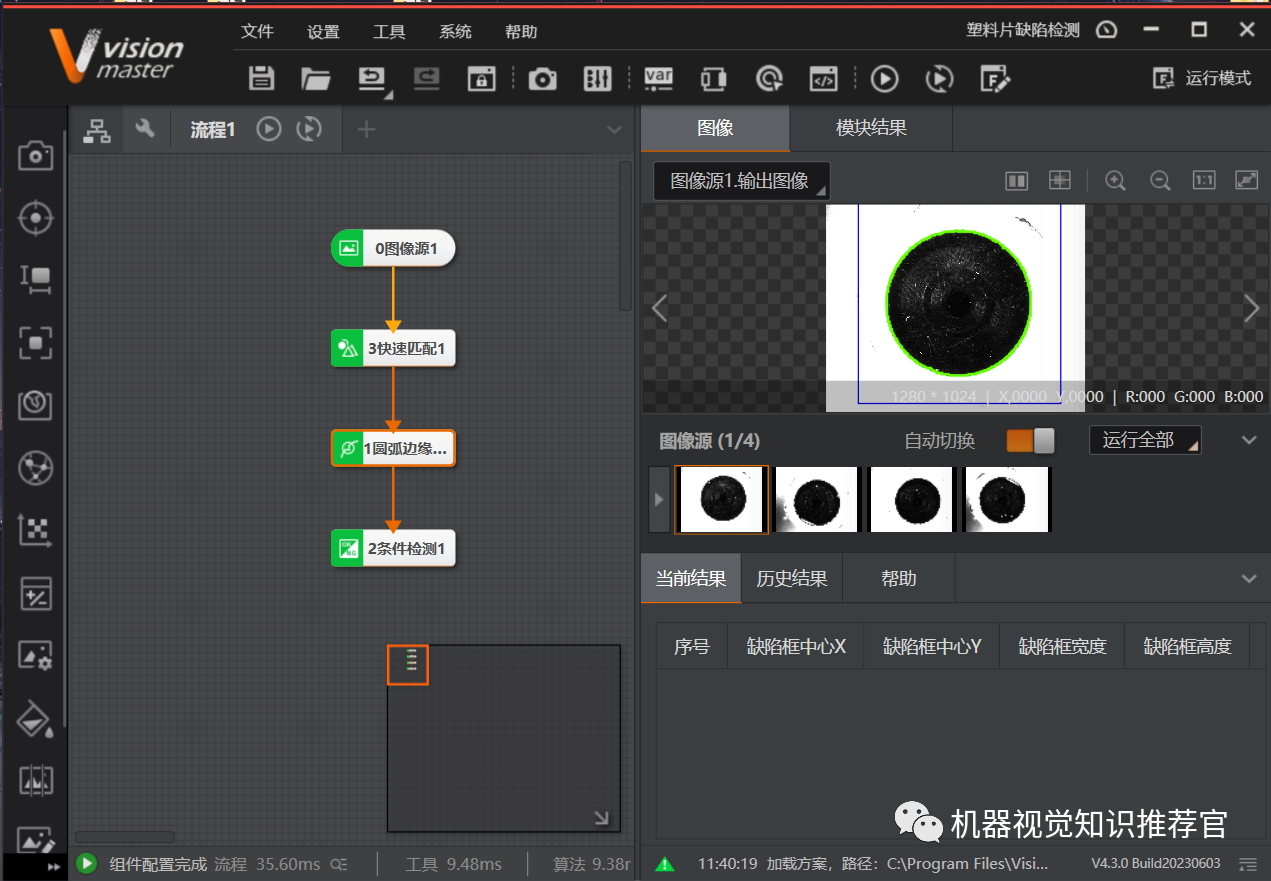The height and width of the screenshot is (881, 1271).
Task: Select the 2条件检测1 module node
Action: [x=393, y=548]
